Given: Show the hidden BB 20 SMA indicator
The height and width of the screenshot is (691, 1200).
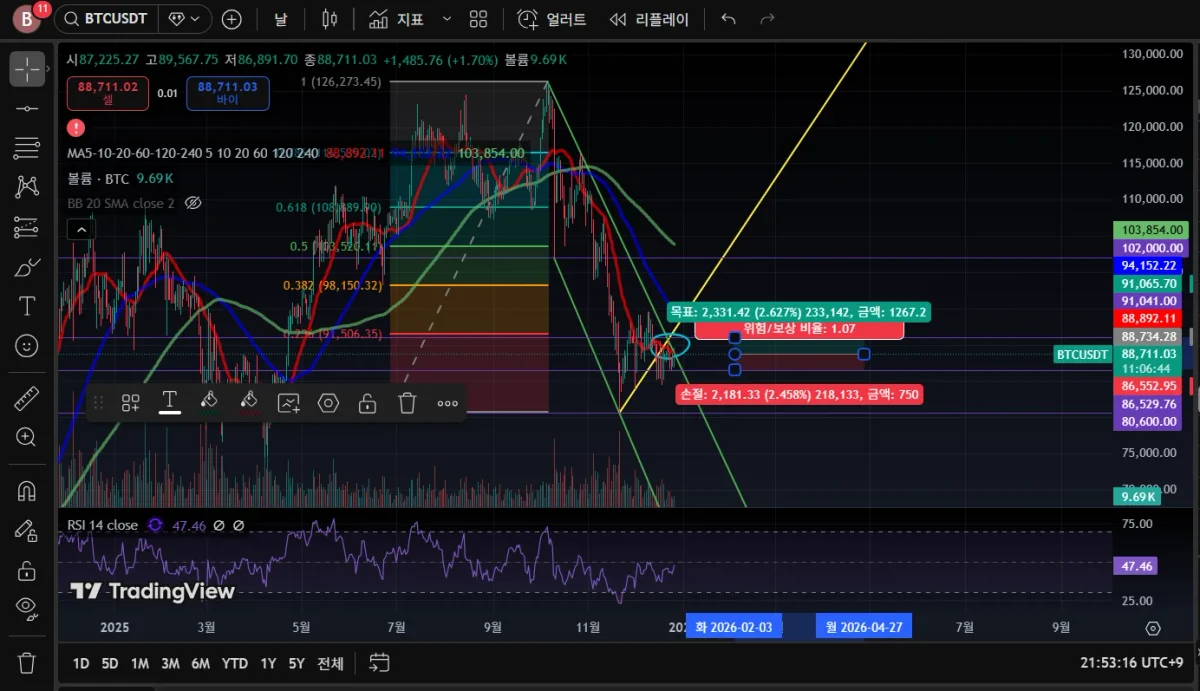Looking at the screenshot, I should click(194, 203).
